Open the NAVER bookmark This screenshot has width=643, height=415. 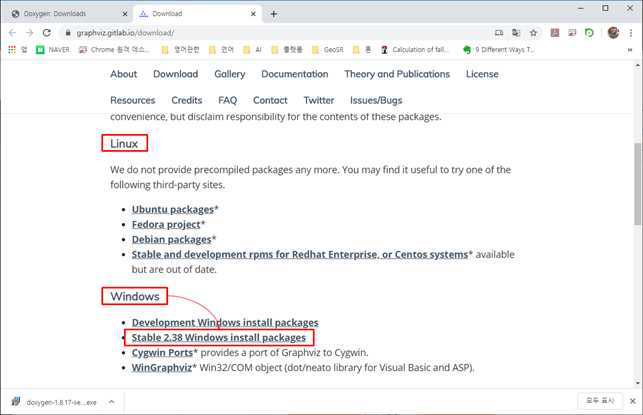[52, 50]
